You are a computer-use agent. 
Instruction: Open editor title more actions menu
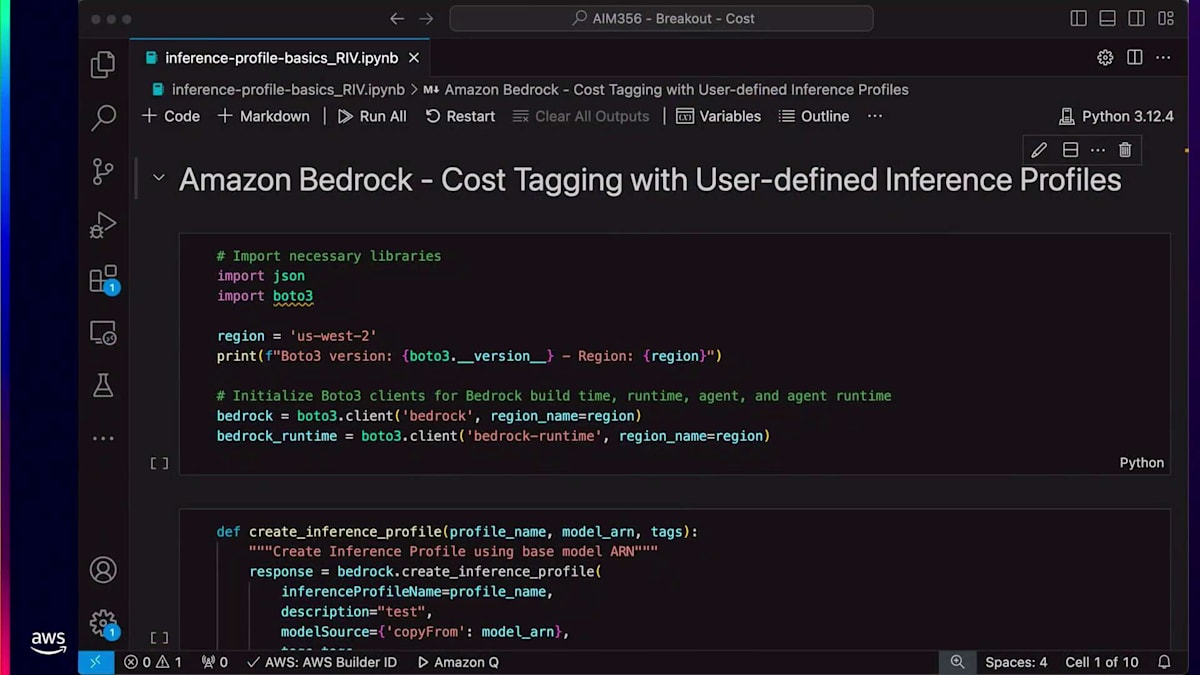1163,58
